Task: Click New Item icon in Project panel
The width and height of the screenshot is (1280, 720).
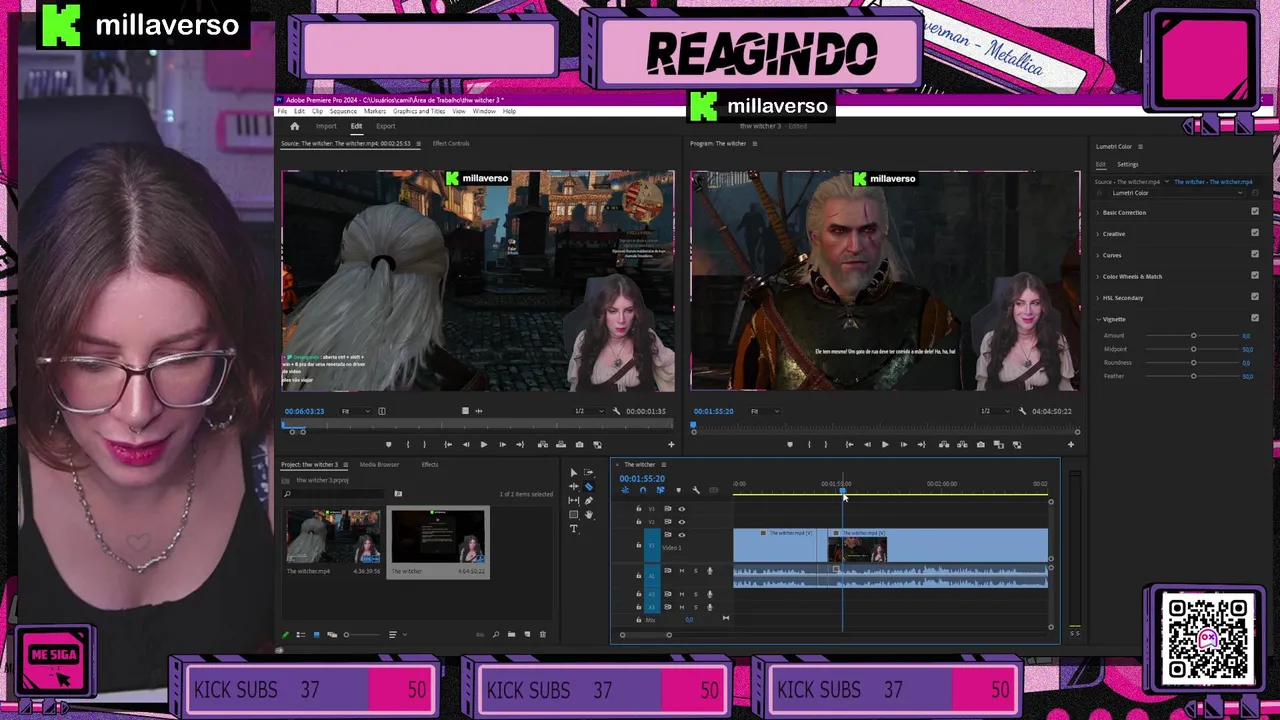Action: pos(527,634)
